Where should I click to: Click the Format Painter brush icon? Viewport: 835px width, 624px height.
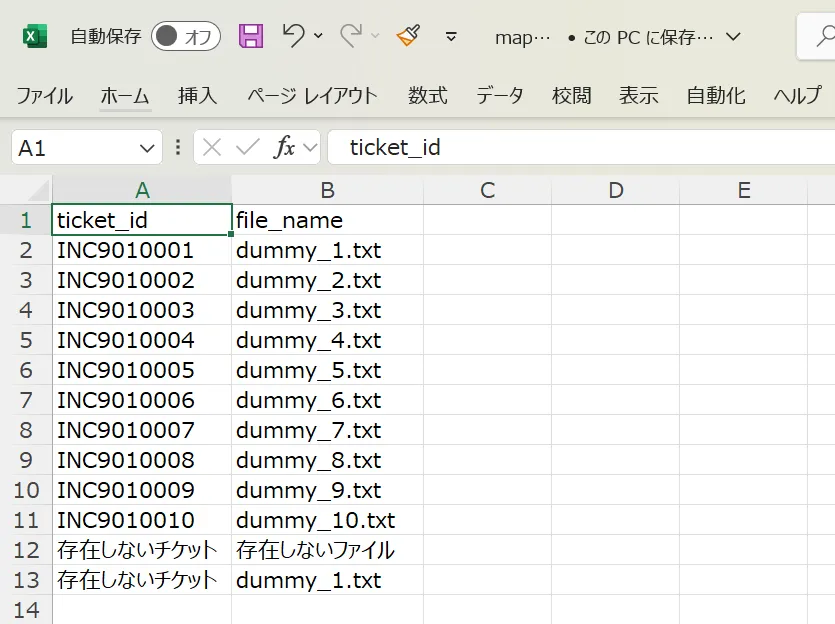[x=408, y=36]
